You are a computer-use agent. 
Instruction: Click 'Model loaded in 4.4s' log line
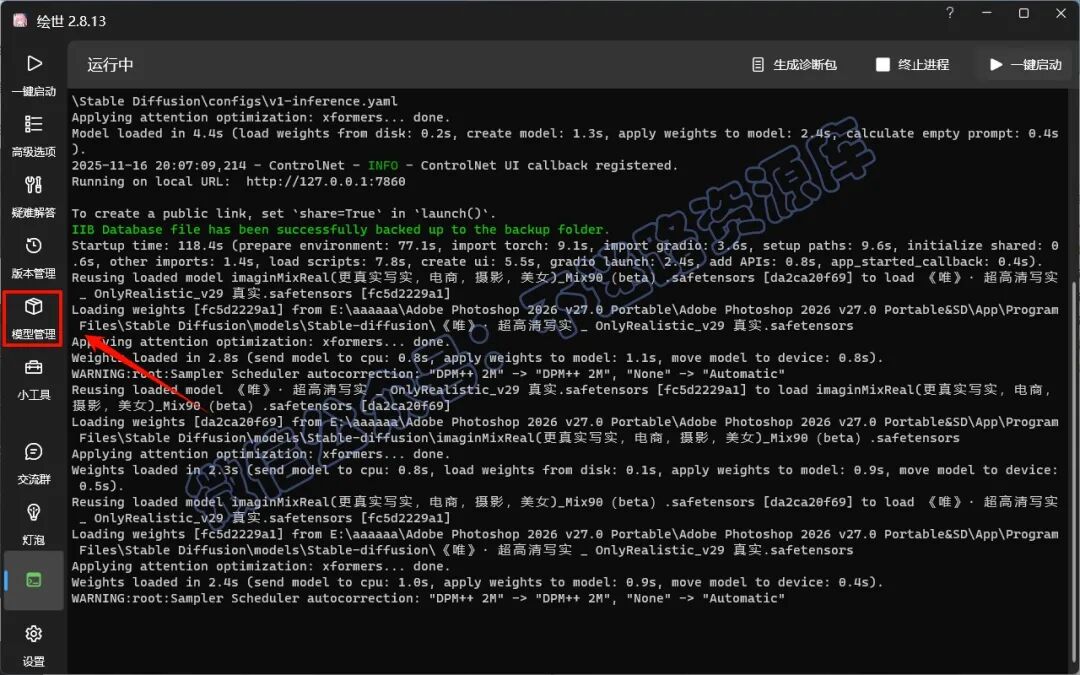565,141
